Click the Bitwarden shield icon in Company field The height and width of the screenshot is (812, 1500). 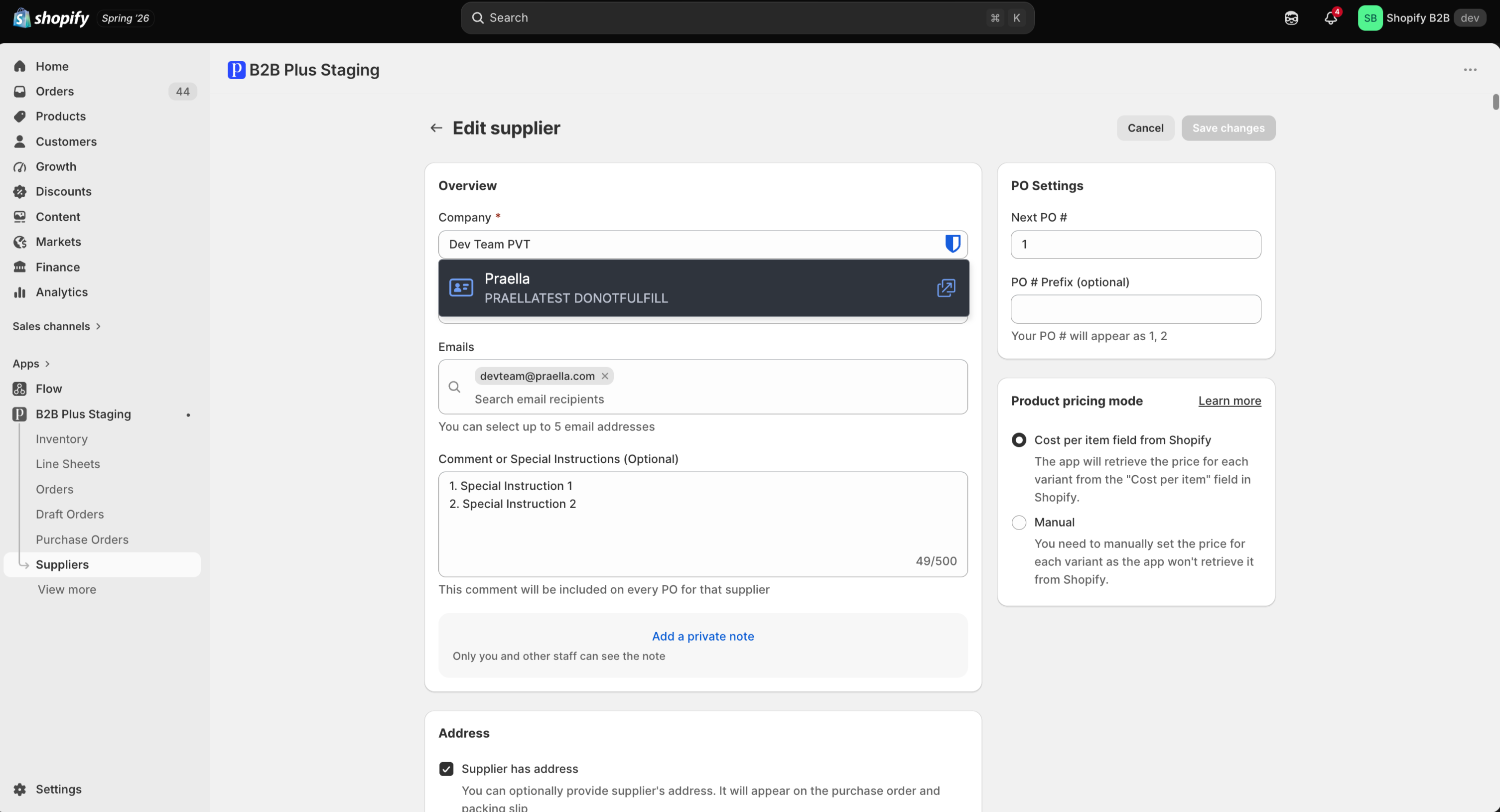tap(953, 244)
